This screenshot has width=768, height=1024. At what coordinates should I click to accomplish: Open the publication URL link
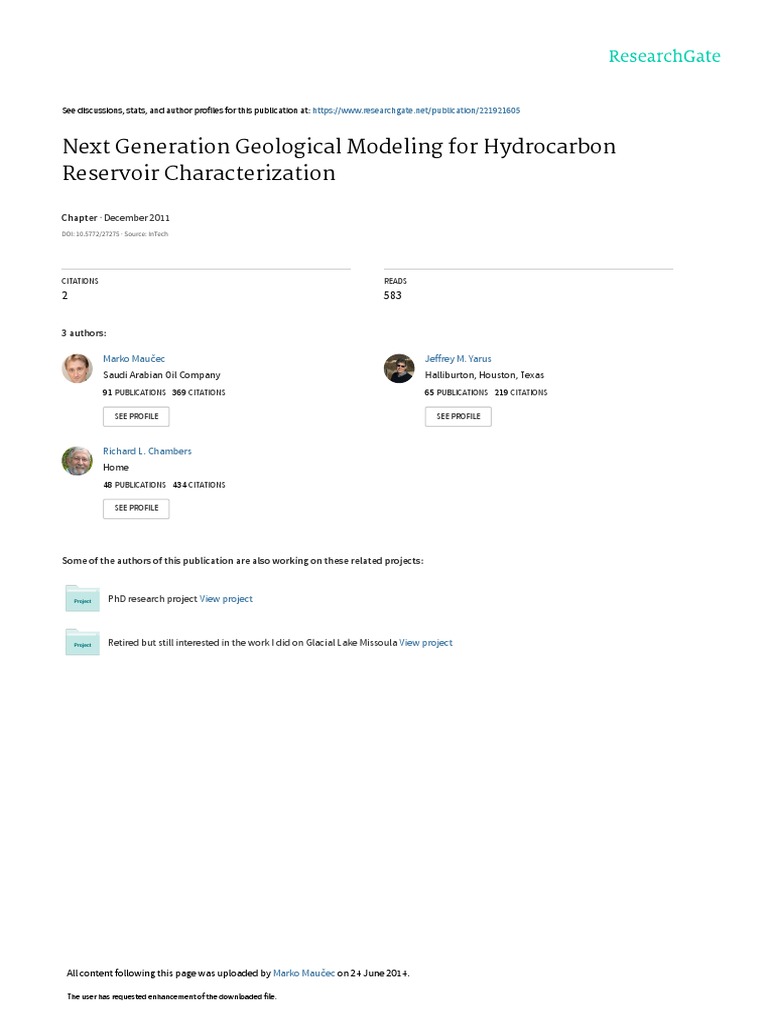(416, 111)
